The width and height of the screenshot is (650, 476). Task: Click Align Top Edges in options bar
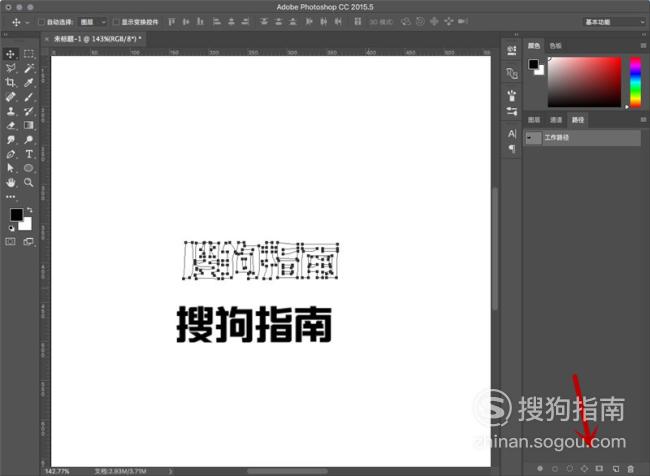tap(171, 22)
